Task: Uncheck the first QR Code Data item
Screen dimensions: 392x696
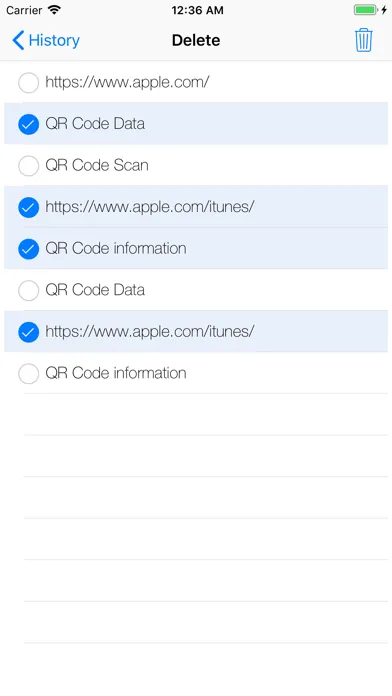Action: tap(28, 124)
